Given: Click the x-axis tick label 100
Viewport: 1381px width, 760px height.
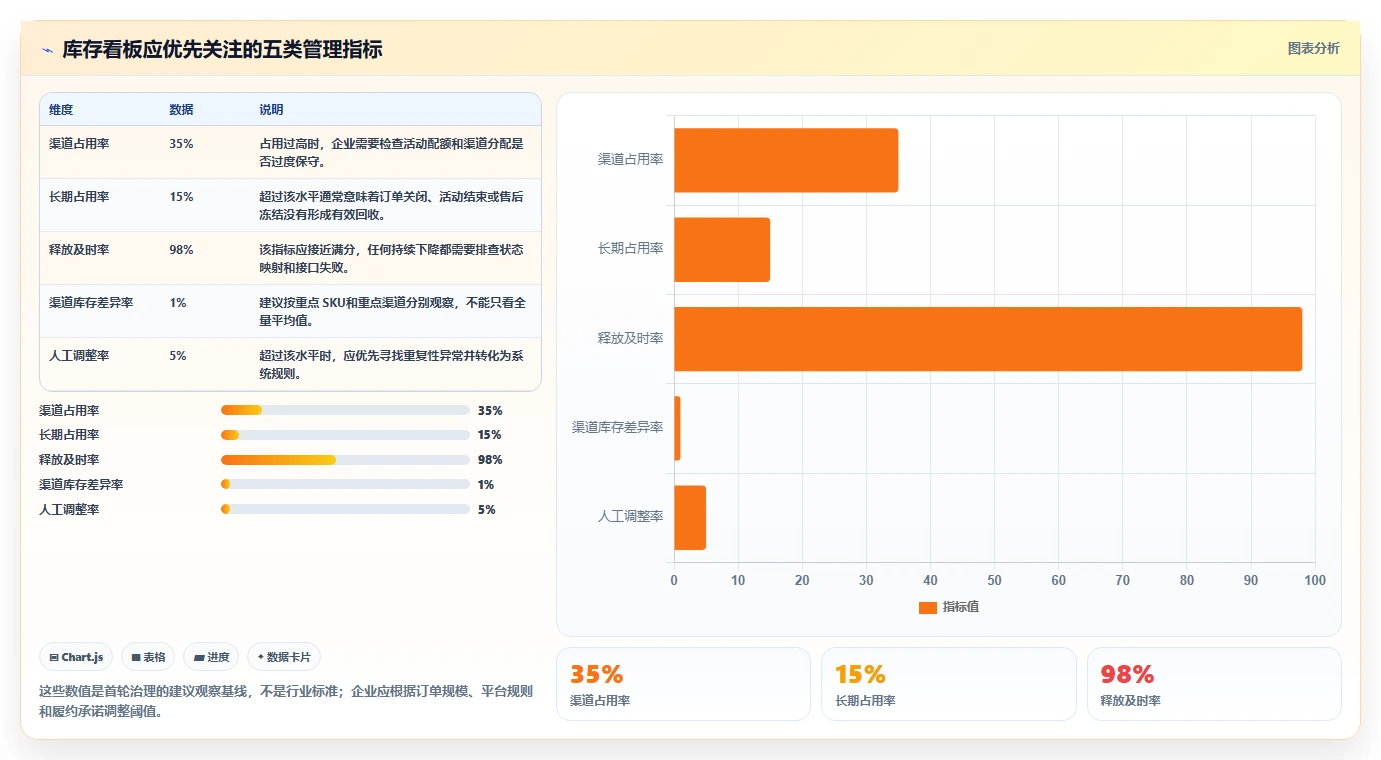Looking at the screenshot, I should click(x=1315, y=581).
